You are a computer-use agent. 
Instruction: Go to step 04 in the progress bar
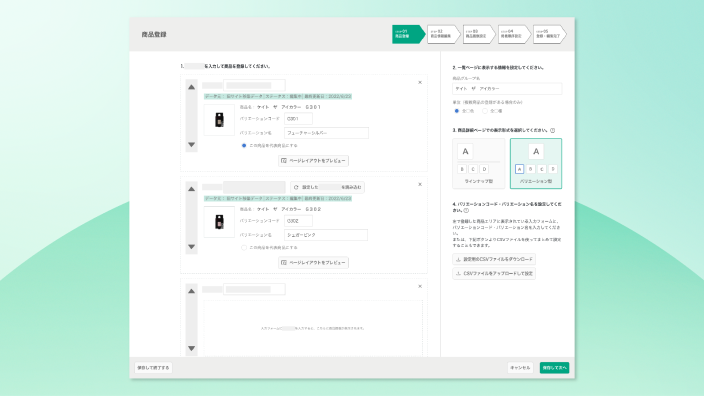[x=514, y=34]
